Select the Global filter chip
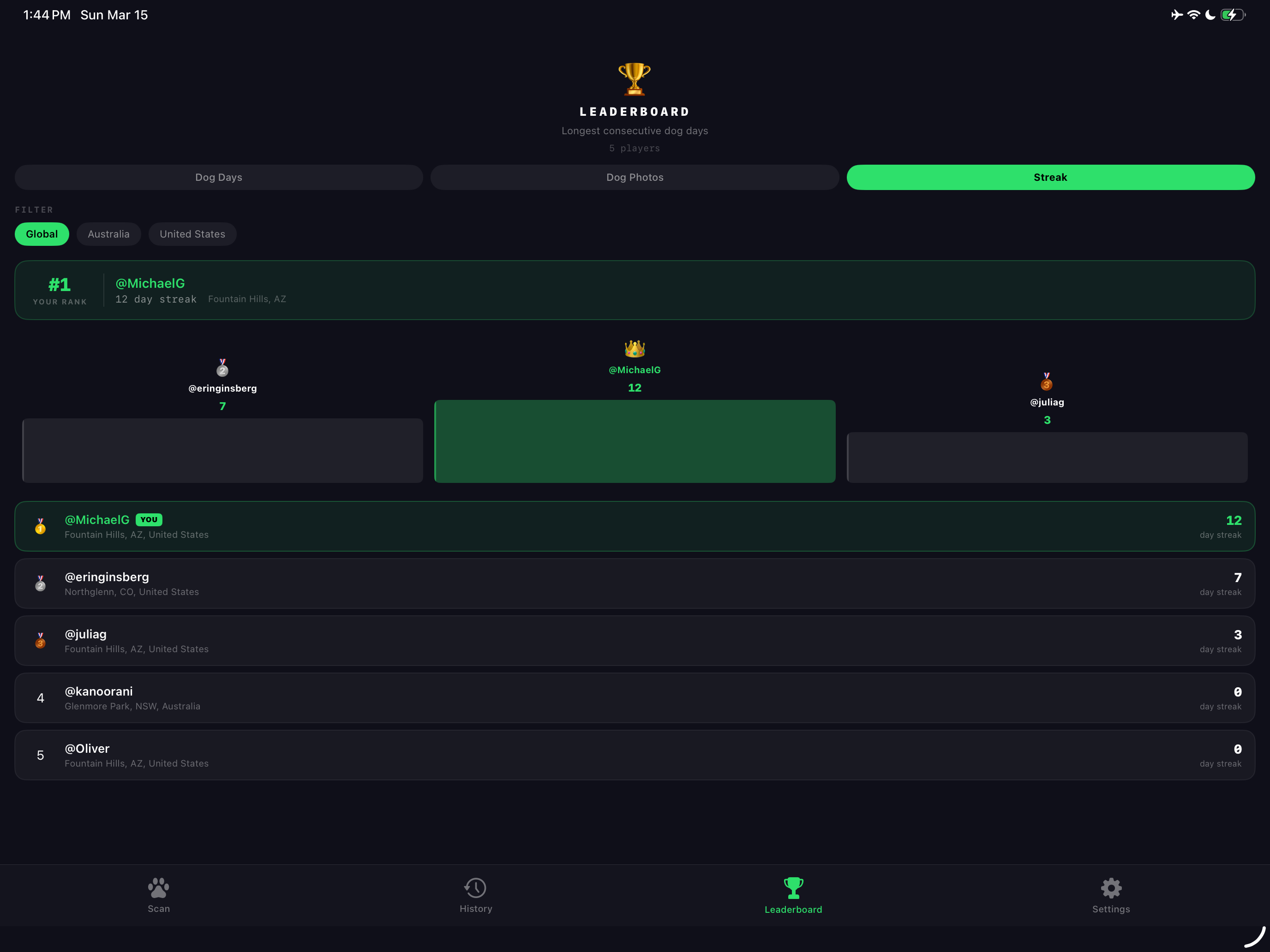This screenshot has width=1270, height=952. coord(42,234)
